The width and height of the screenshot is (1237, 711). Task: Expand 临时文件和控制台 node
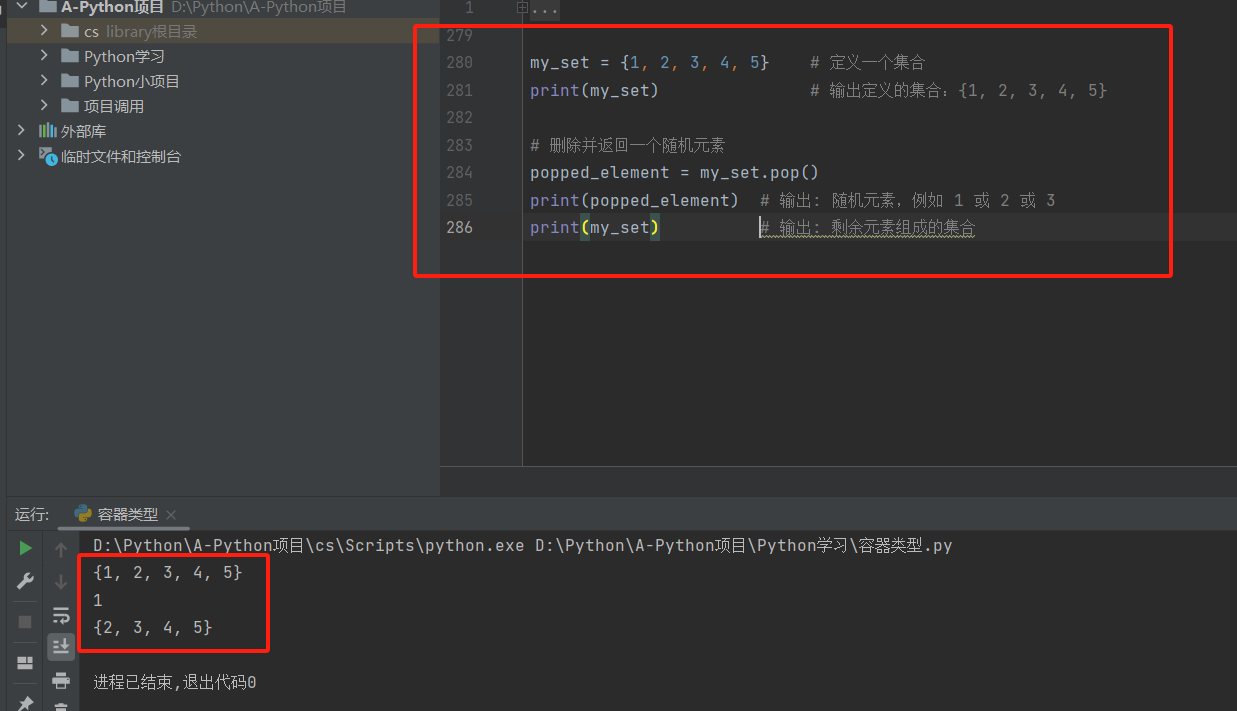(x=21, y=156)
